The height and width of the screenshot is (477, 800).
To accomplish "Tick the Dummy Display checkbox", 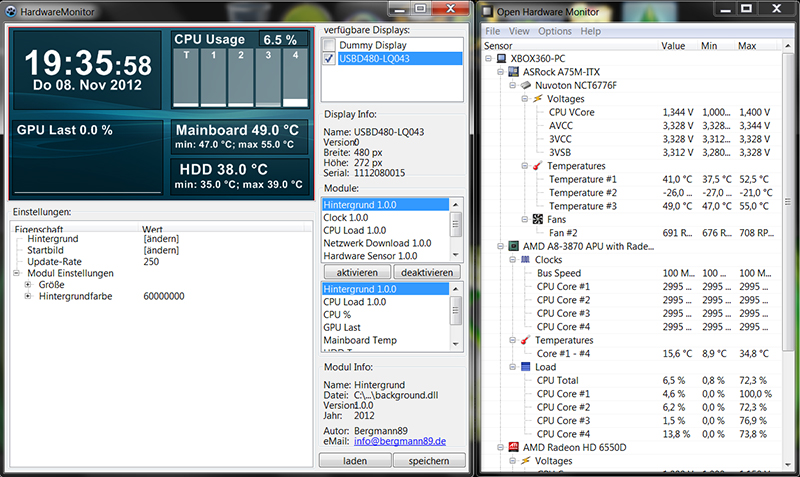I will click(329, 45).
